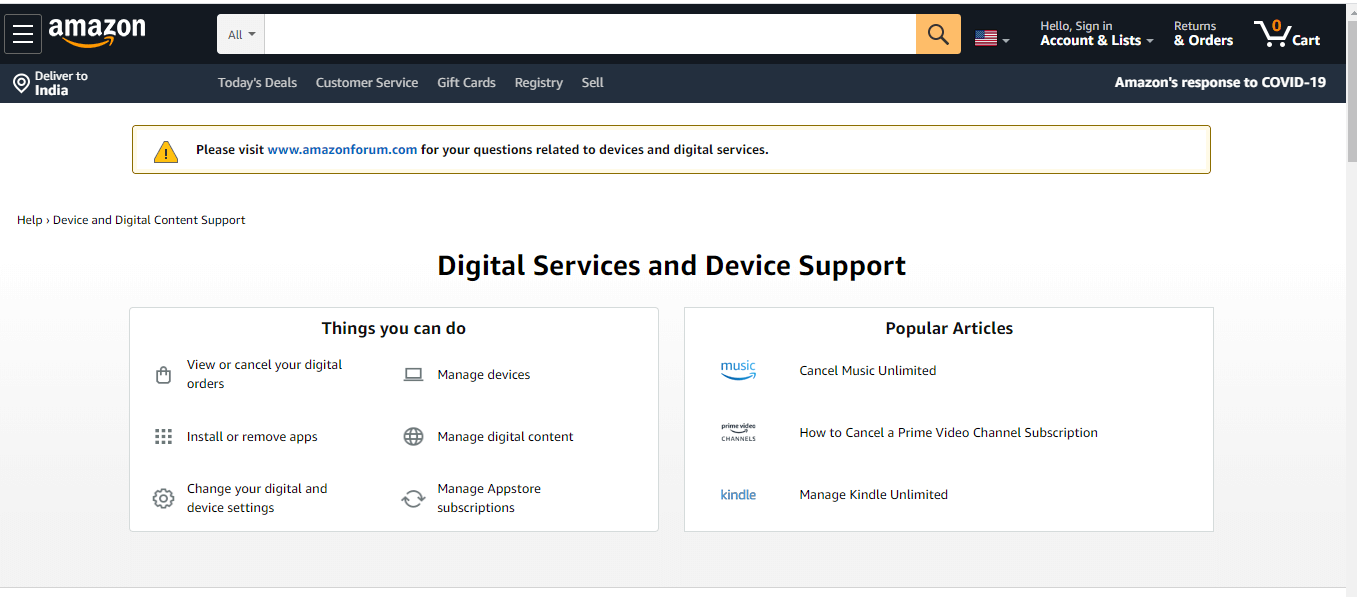Click the Kindle logo

[738, 494]
